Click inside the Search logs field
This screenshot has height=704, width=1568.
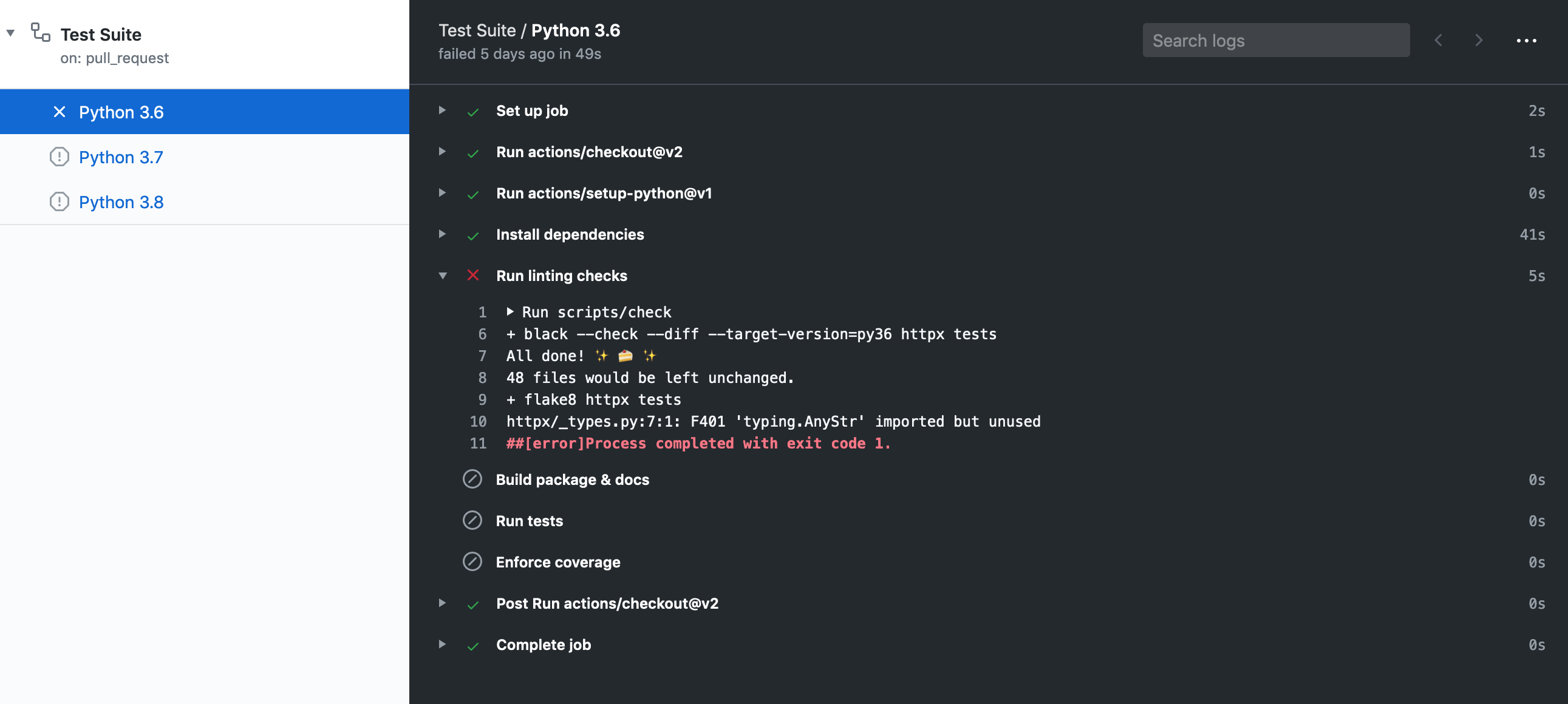click(x=1276, y=40)
